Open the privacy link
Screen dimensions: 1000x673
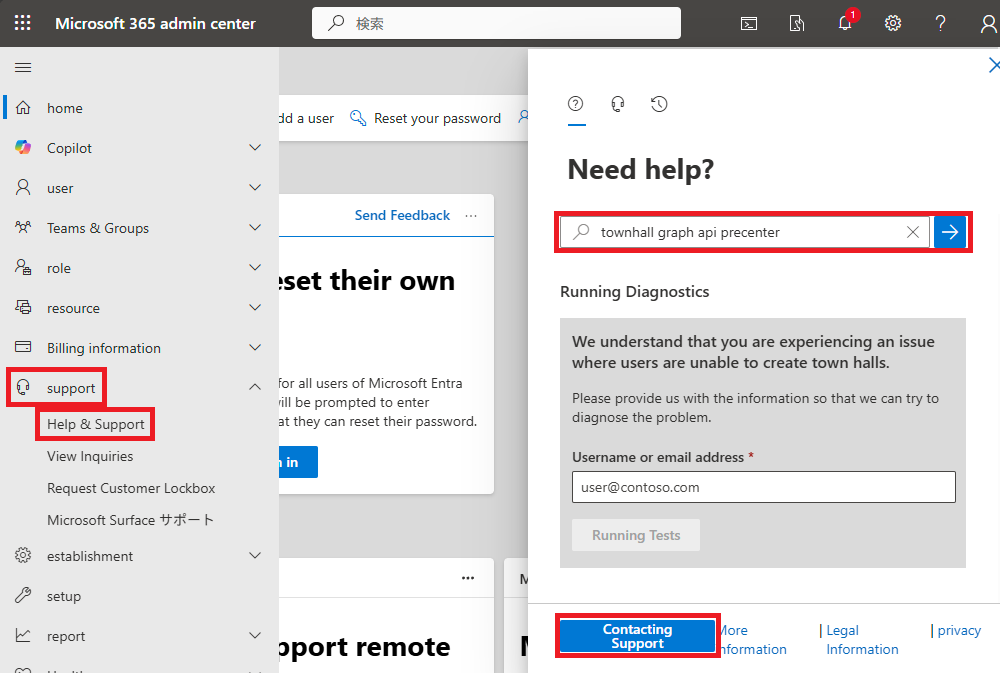pos(959,630)
